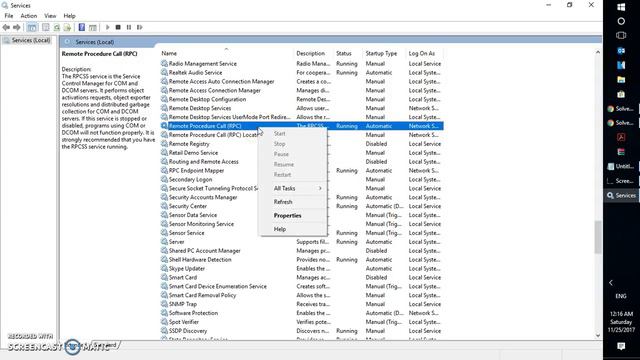This screenshot has width=640, height=360.
Task: Switch to the first Chrome 'Solve...' taskbar button
Action: pyautogui.click(x=621, y=109)
